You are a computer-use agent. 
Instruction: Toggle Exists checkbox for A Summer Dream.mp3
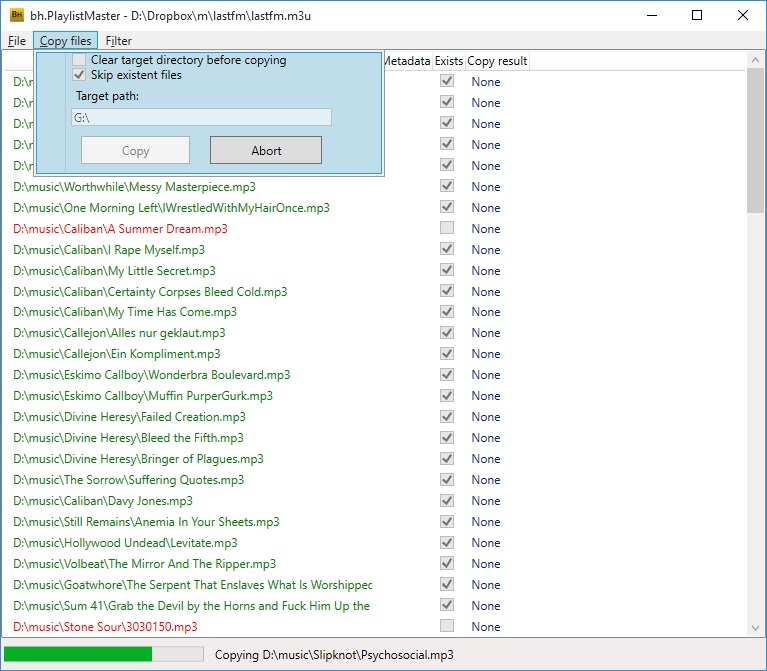447,229
